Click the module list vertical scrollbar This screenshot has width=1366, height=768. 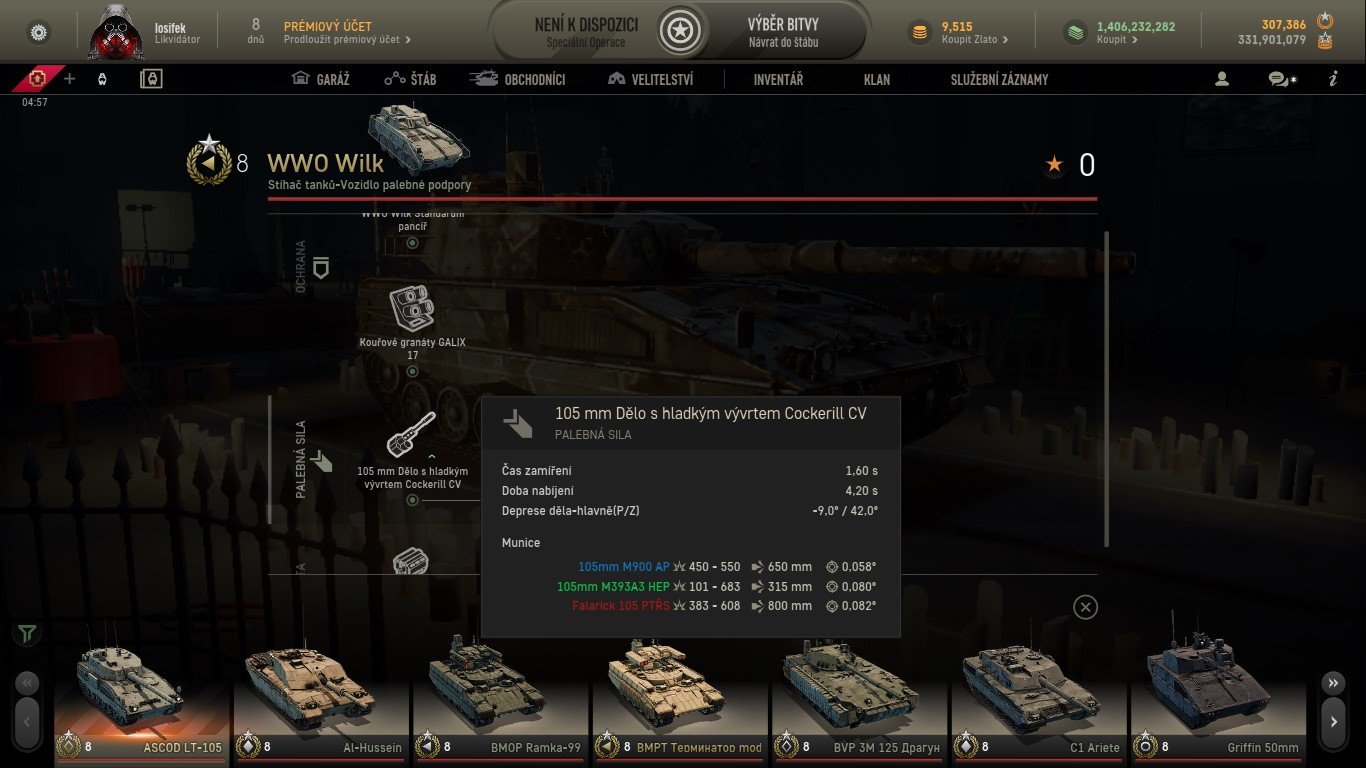(1106, 389)
